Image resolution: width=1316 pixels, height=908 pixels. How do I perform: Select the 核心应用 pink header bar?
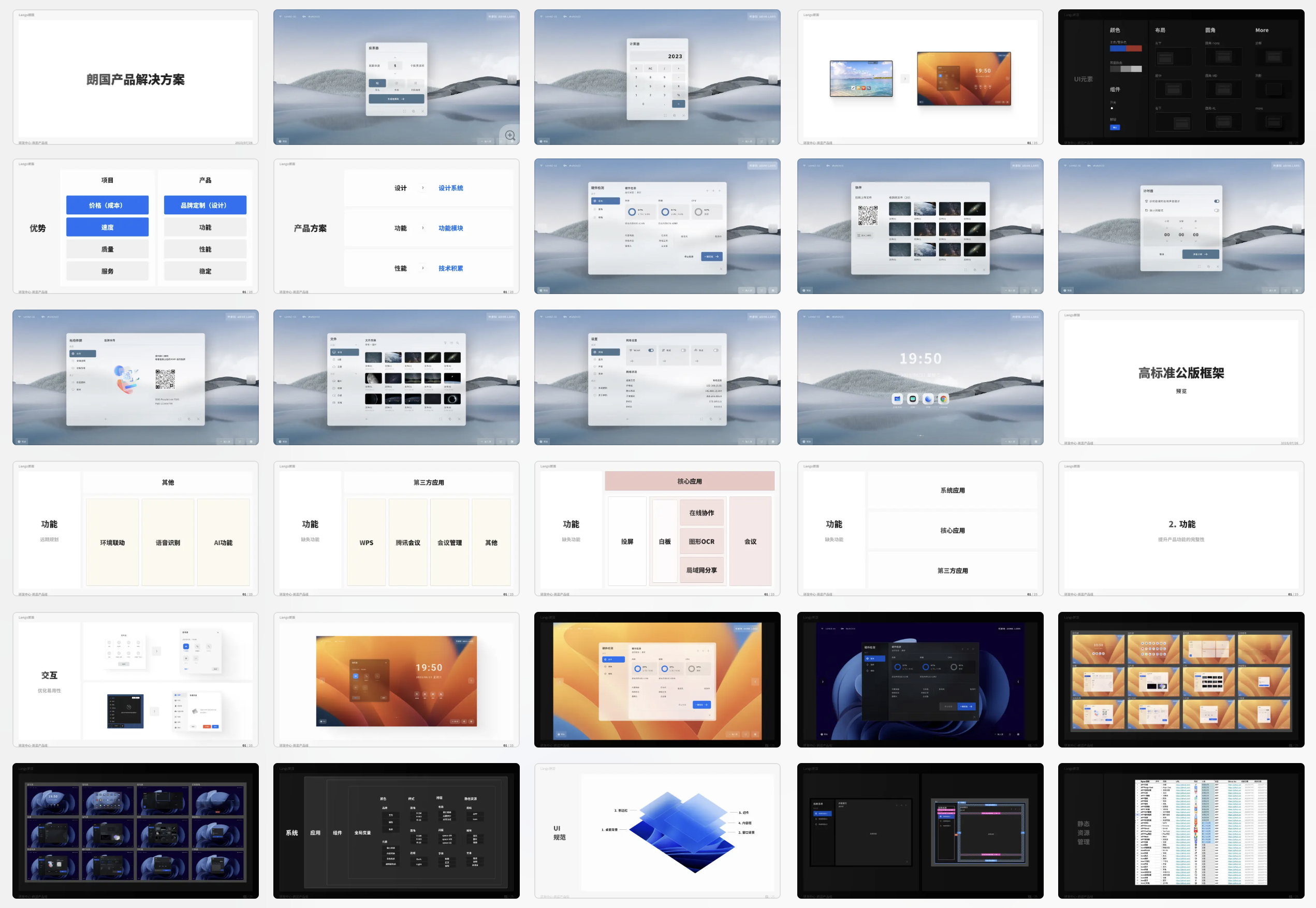pos(689,481)
